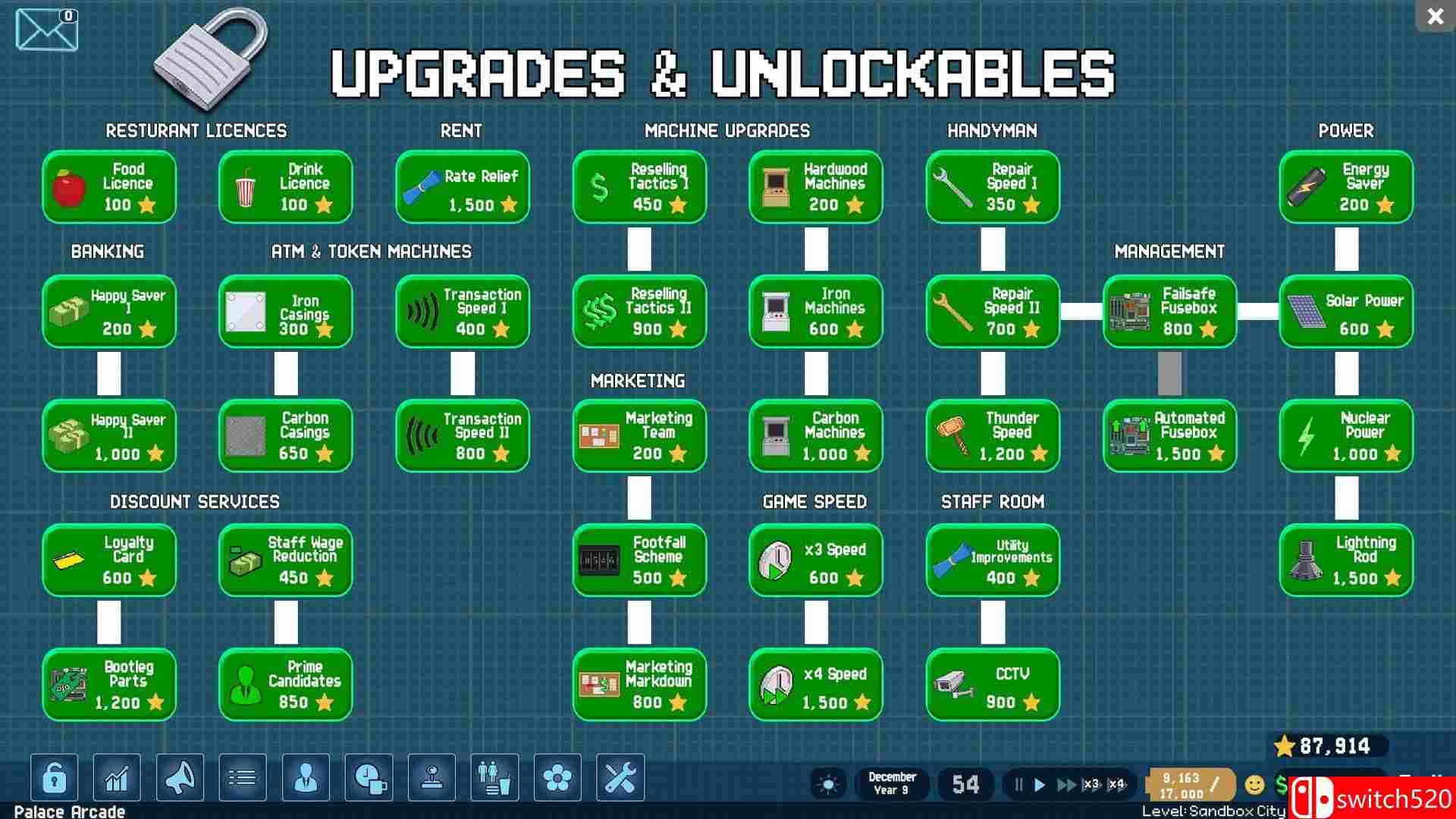Open the Failsafe Fusebox upgrade

click(1172, 310)
